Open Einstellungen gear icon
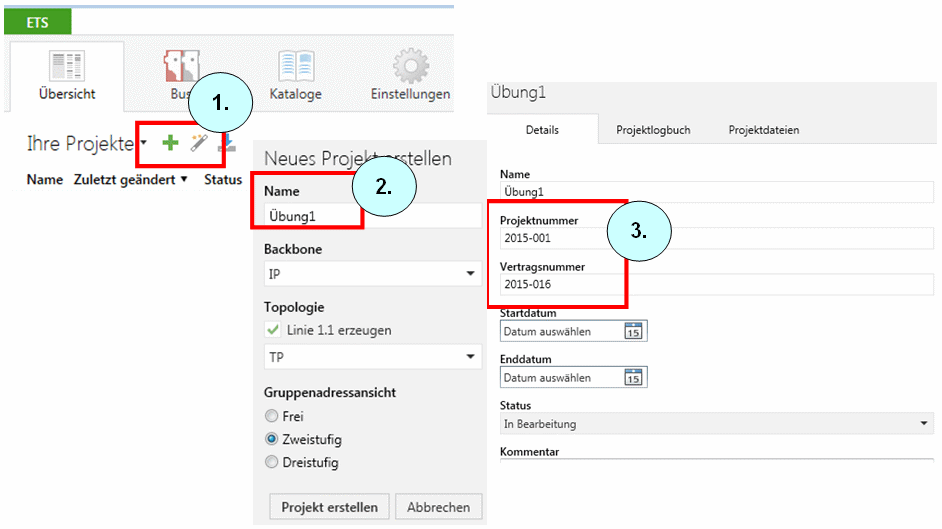 click(410, 66)
